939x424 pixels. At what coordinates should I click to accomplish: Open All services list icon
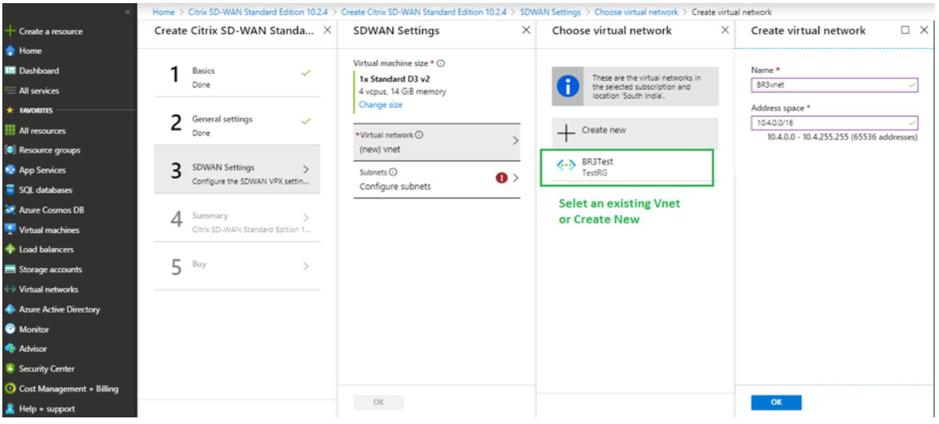pyautogui.click(x=9, y=91)
